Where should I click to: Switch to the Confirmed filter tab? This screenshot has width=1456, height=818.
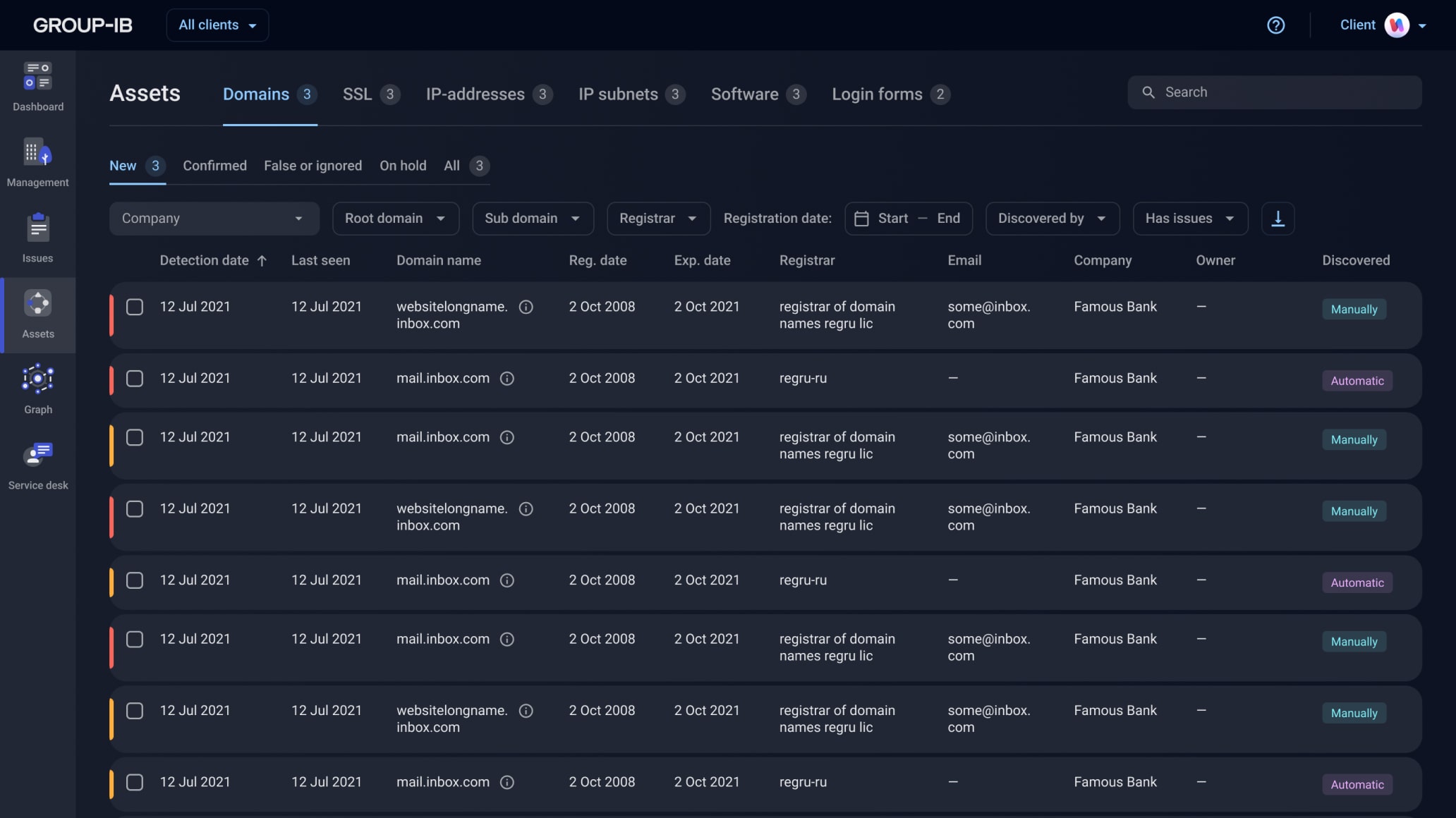214,166
